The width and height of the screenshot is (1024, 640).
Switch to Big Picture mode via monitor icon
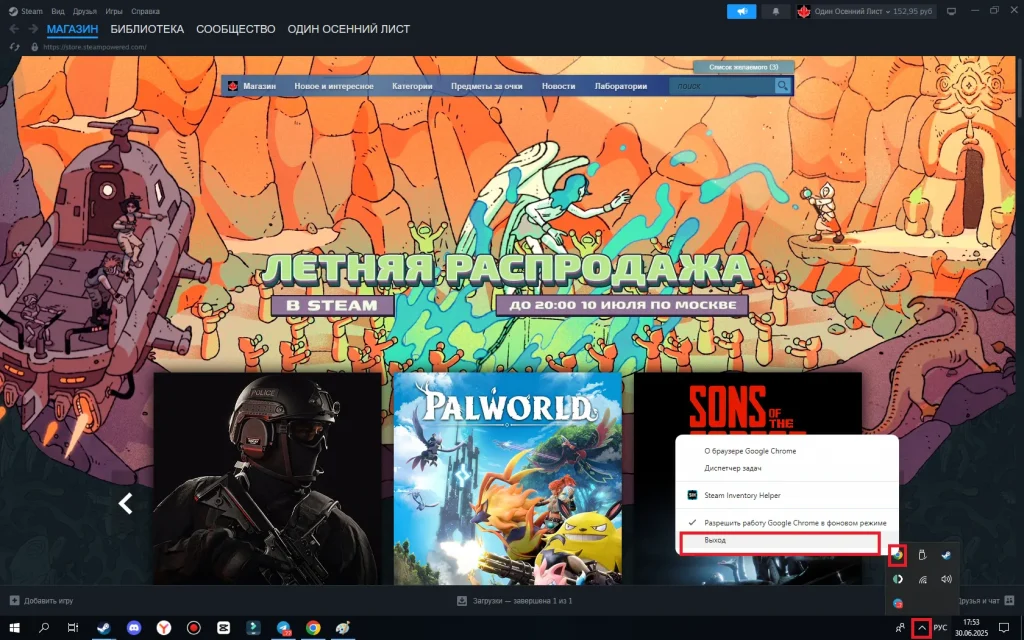952,11
